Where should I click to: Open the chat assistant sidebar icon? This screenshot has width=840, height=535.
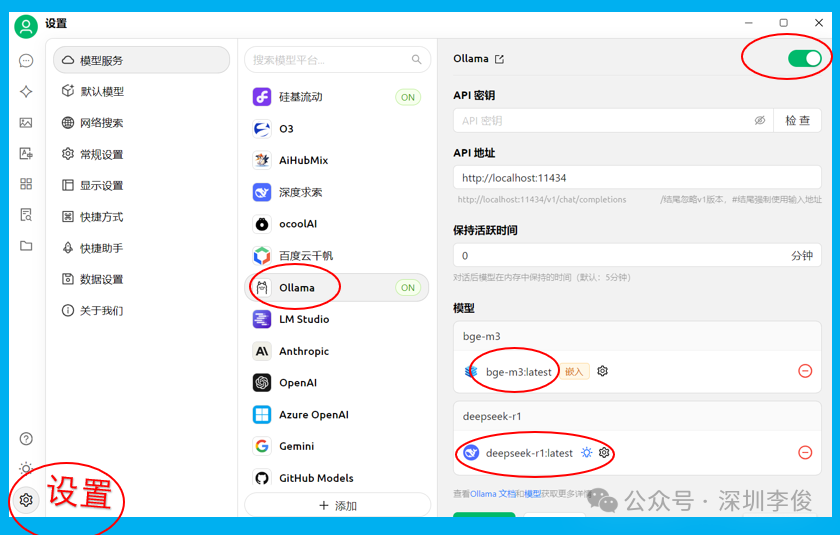tap(26, 61)
